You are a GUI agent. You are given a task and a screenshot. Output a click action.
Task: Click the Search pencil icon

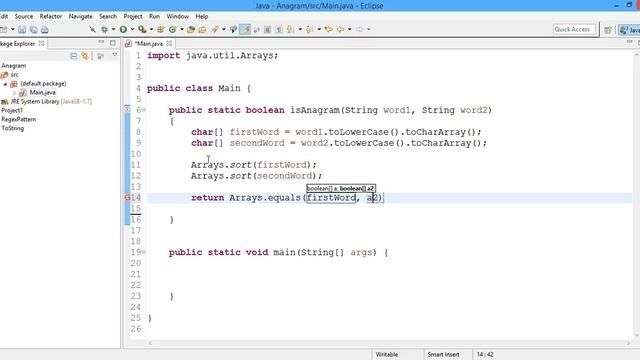pyautogui.click(x=215, y=29)
